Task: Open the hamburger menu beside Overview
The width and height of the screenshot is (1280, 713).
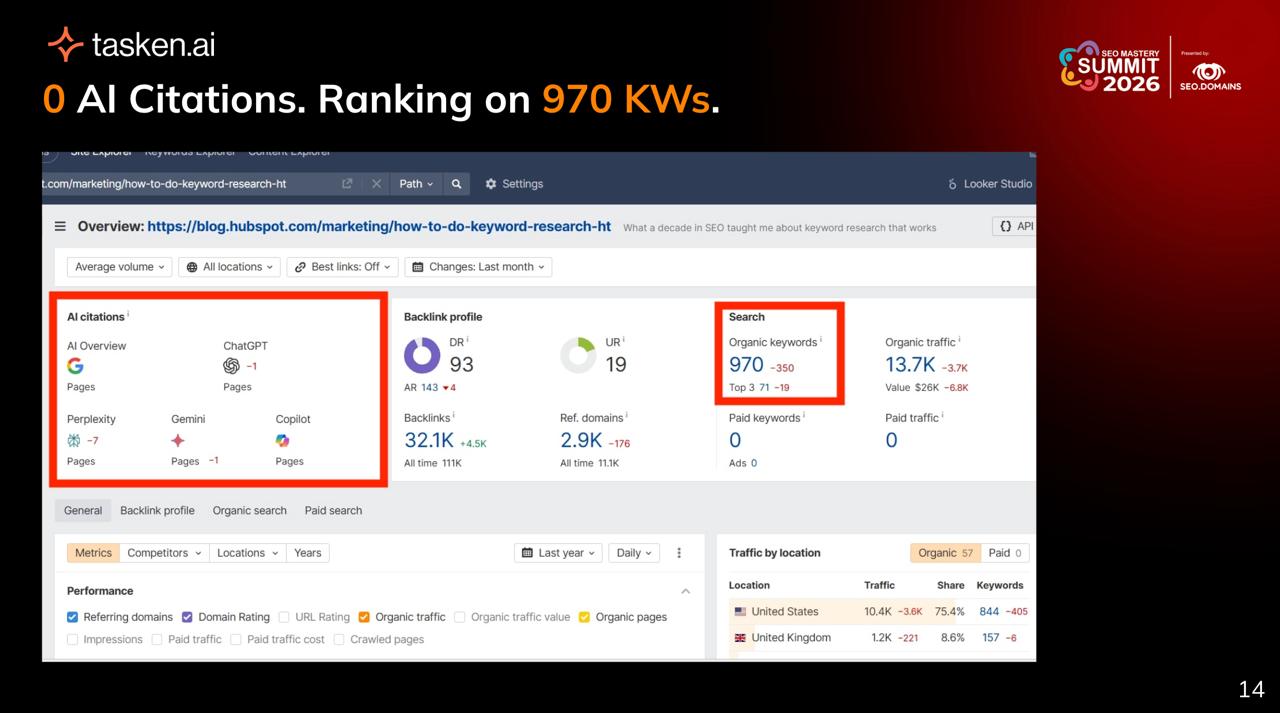Action: (x=61, y=227)
